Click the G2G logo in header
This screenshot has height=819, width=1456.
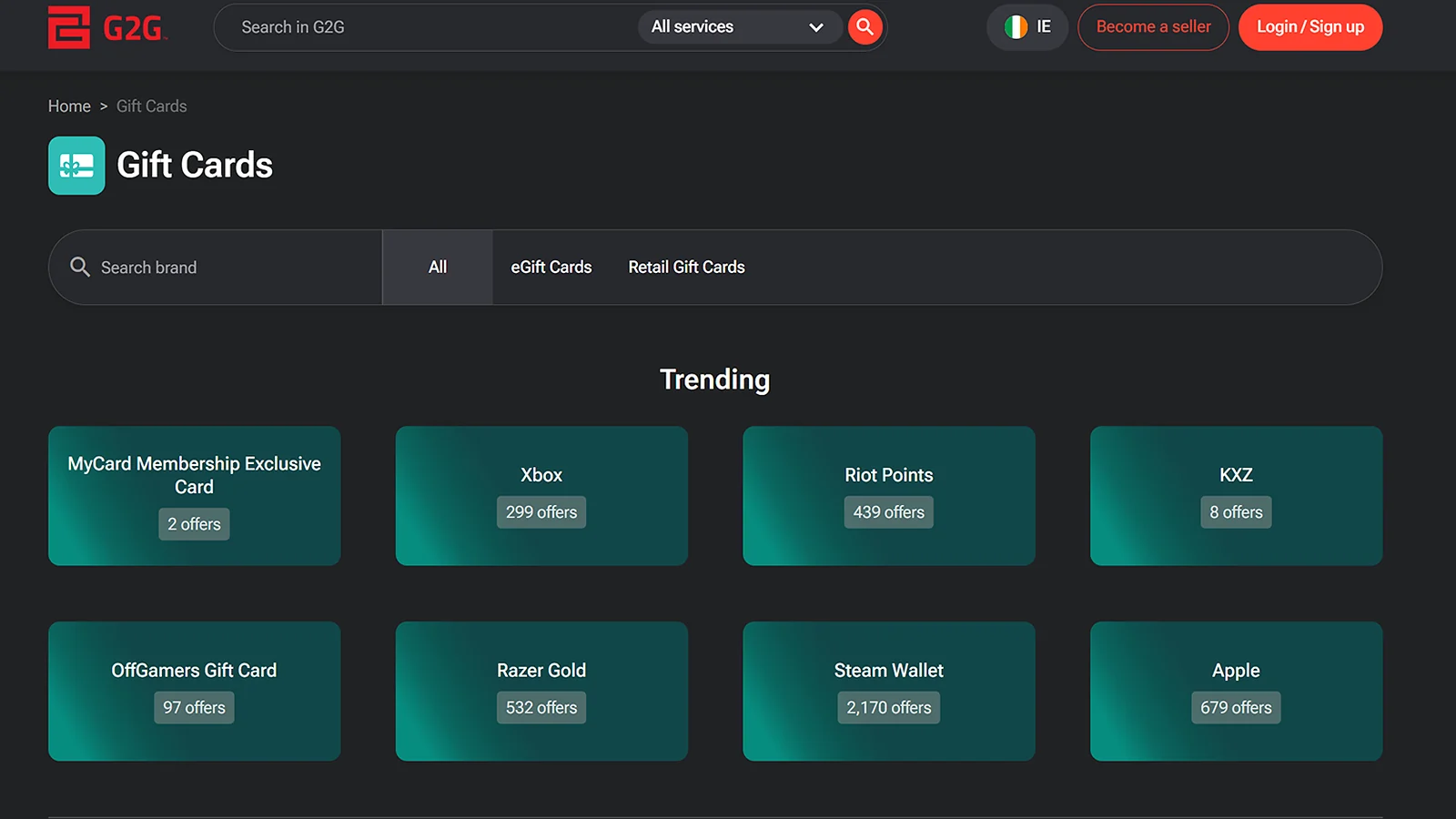click(x=106, y=27)
